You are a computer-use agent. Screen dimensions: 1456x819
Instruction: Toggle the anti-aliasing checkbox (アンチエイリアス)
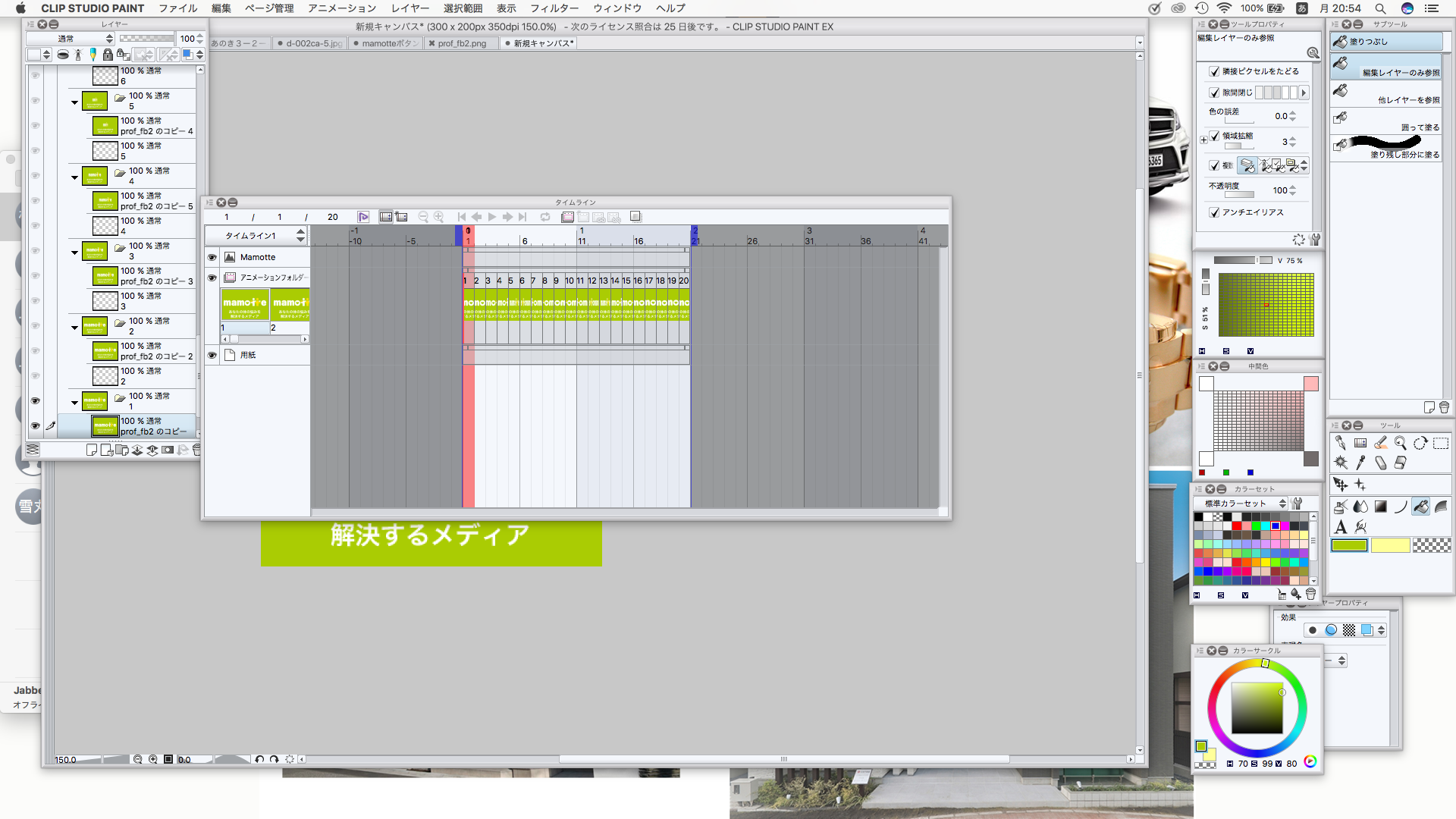1214,212
